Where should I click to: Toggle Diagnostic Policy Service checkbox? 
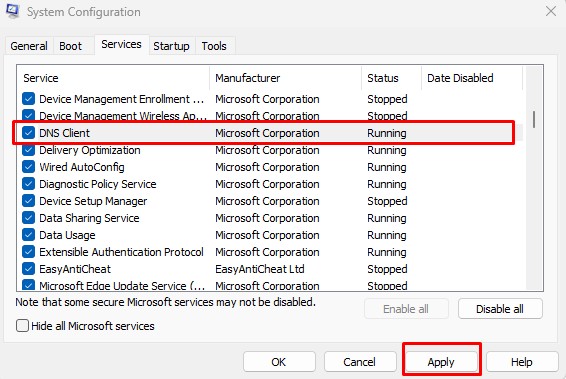(28, 184)
